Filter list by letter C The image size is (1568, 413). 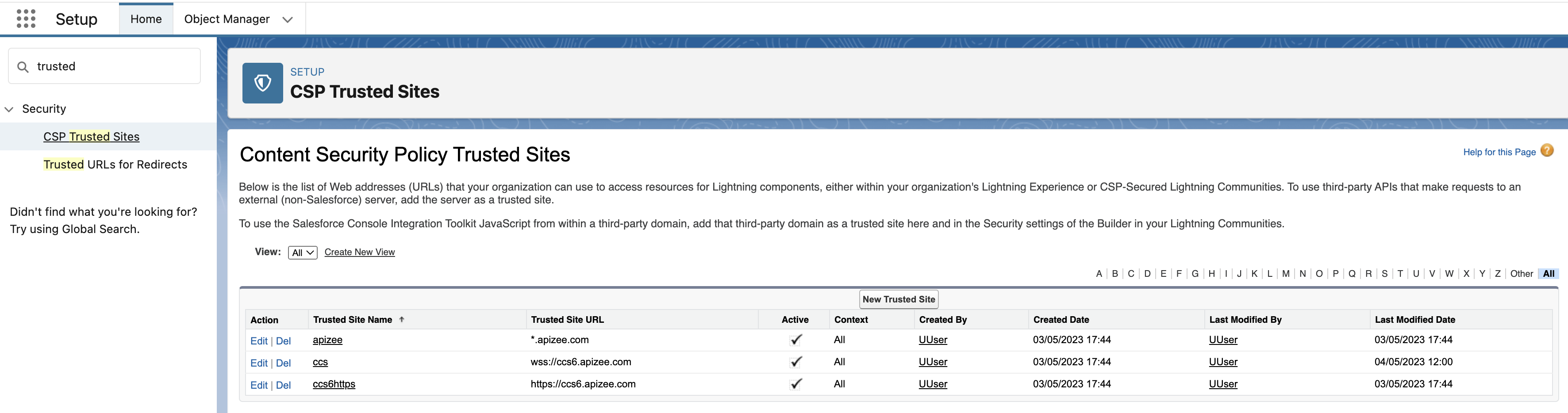click(x=1131, y=274)
